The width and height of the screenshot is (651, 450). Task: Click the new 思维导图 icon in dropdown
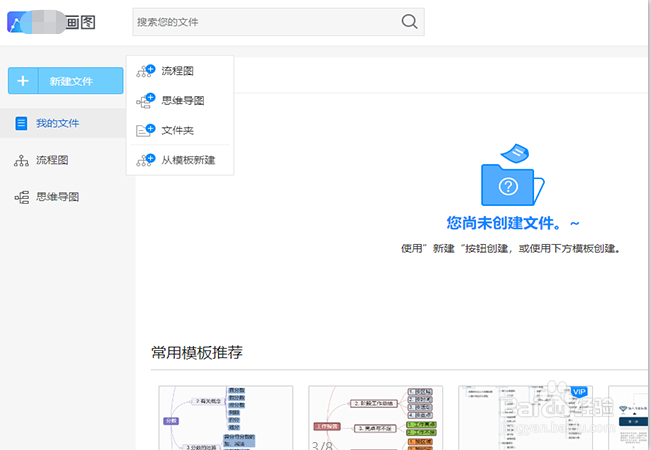click(145, 101)
